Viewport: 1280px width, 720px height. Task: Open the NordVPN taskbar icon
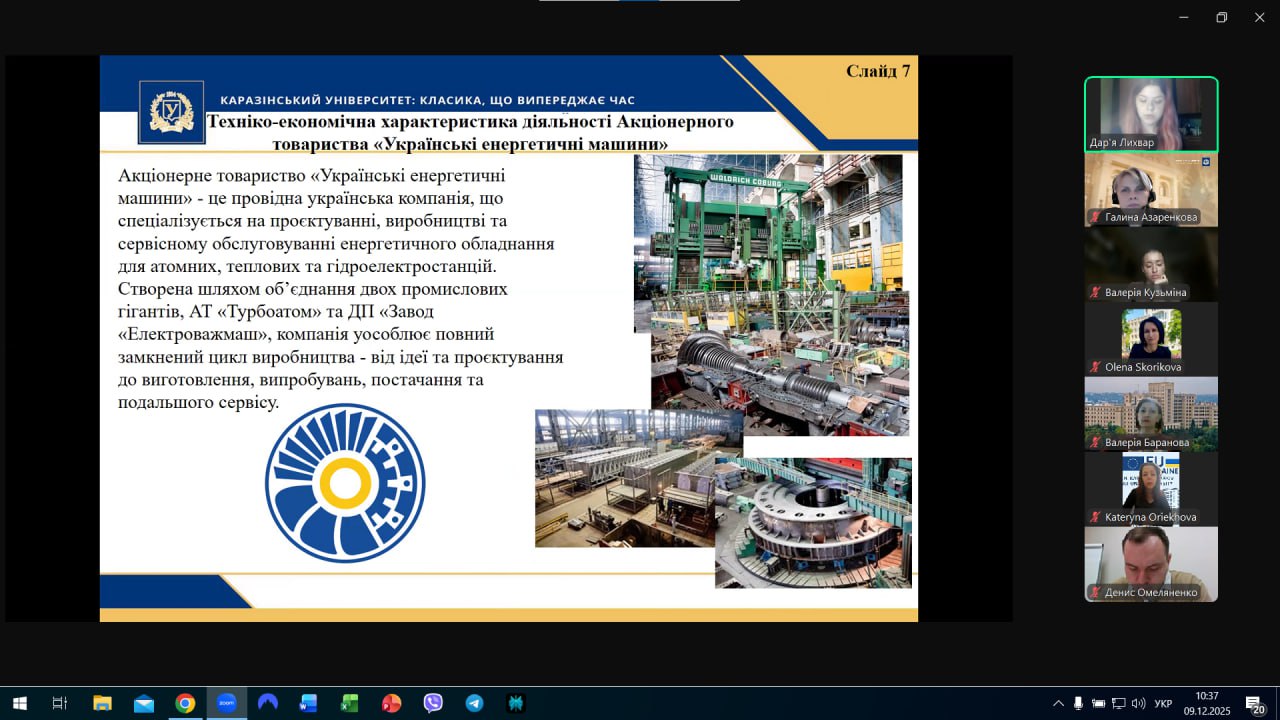click(x=267, y=703)
